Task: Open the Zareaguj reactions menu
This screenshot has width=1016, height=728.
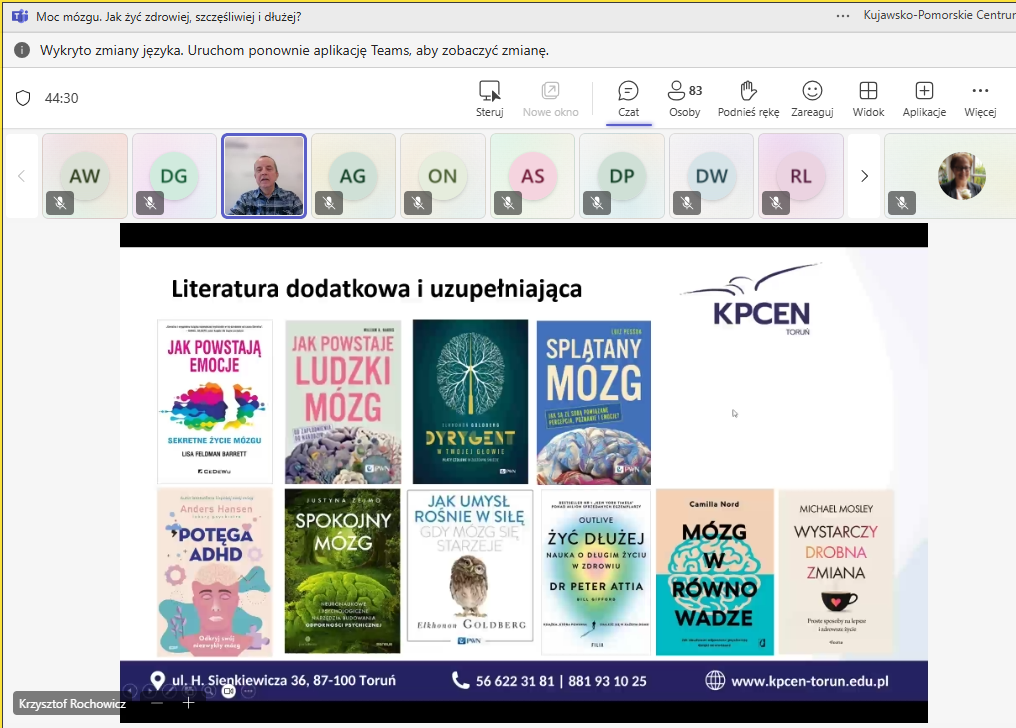Action: (812, 99)
